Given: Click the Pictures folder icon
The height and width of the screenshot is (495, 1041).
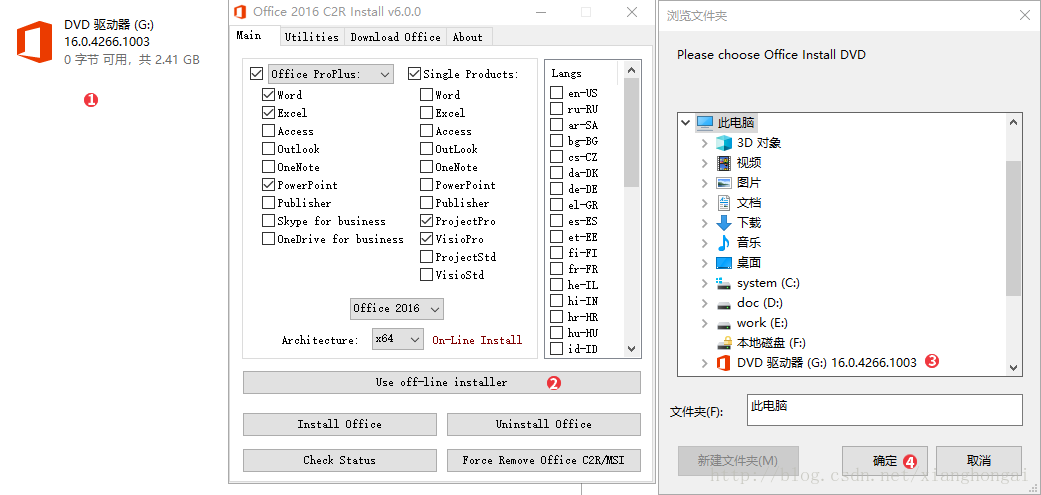Looking at the screenshot, I should point(724,182).
